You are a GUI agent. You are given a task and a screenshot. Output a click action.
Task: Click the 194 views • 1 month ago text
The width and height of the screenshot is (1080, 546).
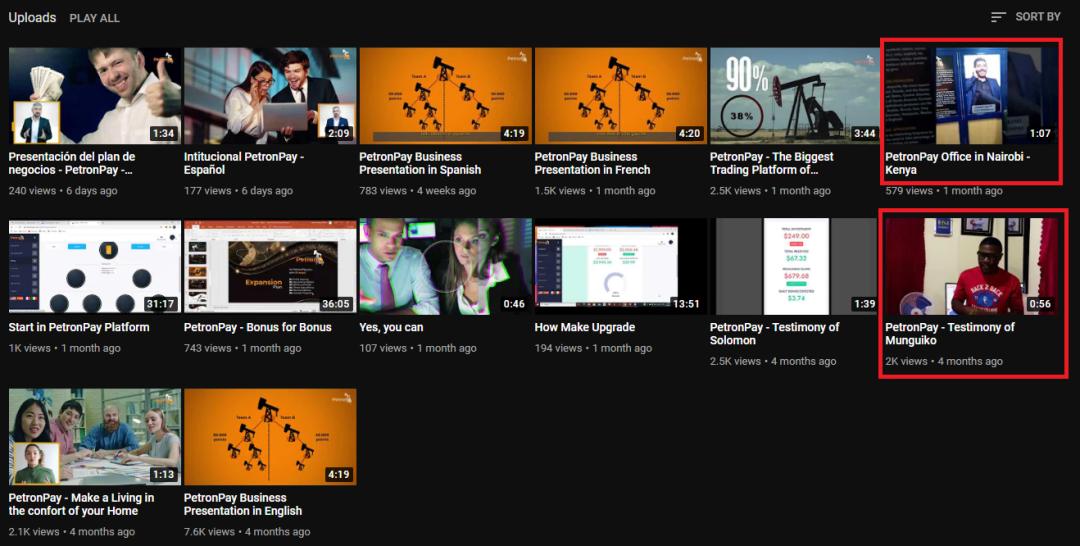pyautogui.click(x=593, y=348)
